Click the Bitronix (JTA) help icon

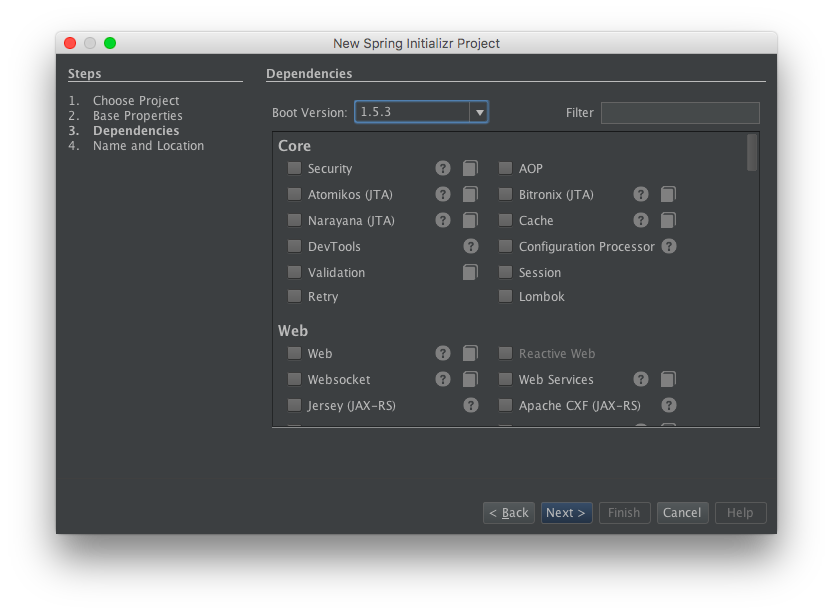[x=641, y=194]
